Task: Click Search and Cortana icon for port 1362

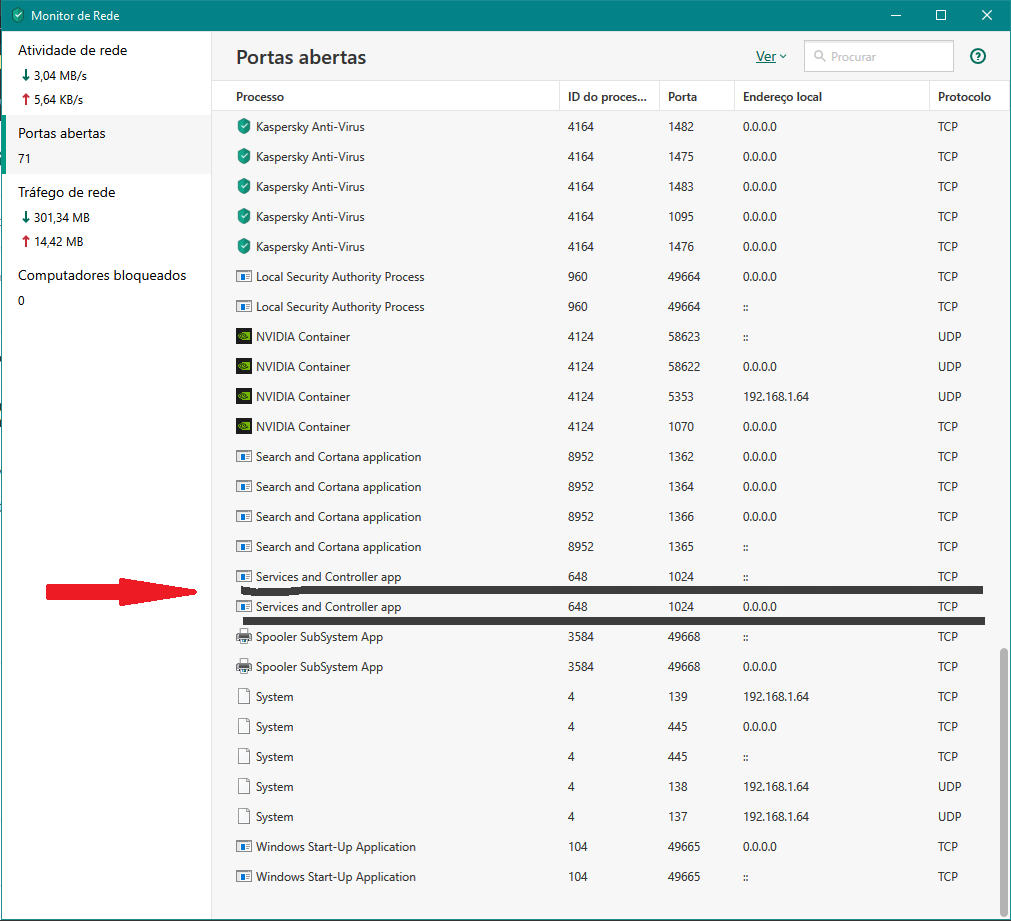Action: coord(243,457)
